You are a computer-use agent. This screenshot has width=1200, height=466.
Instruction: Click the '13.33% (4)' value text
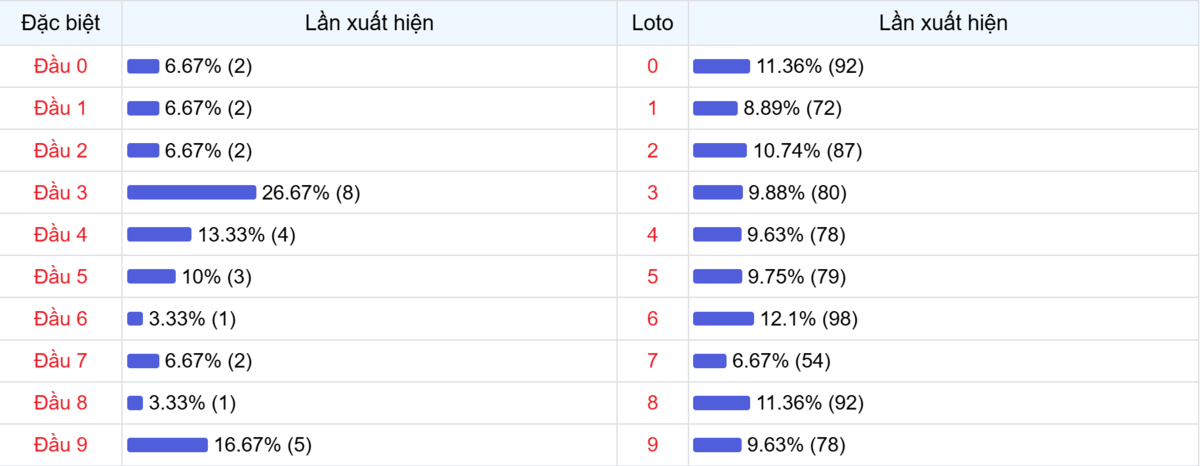point(246,235)
